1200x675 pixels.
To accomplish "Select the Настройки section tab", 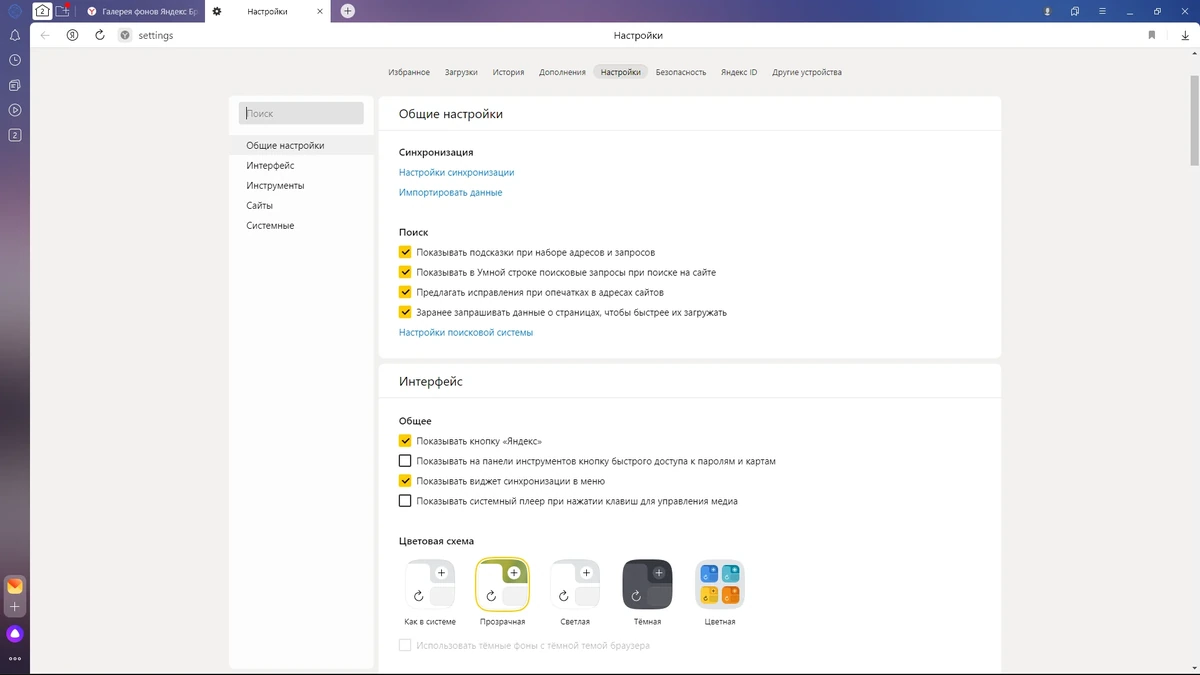I will click(621, 72).
